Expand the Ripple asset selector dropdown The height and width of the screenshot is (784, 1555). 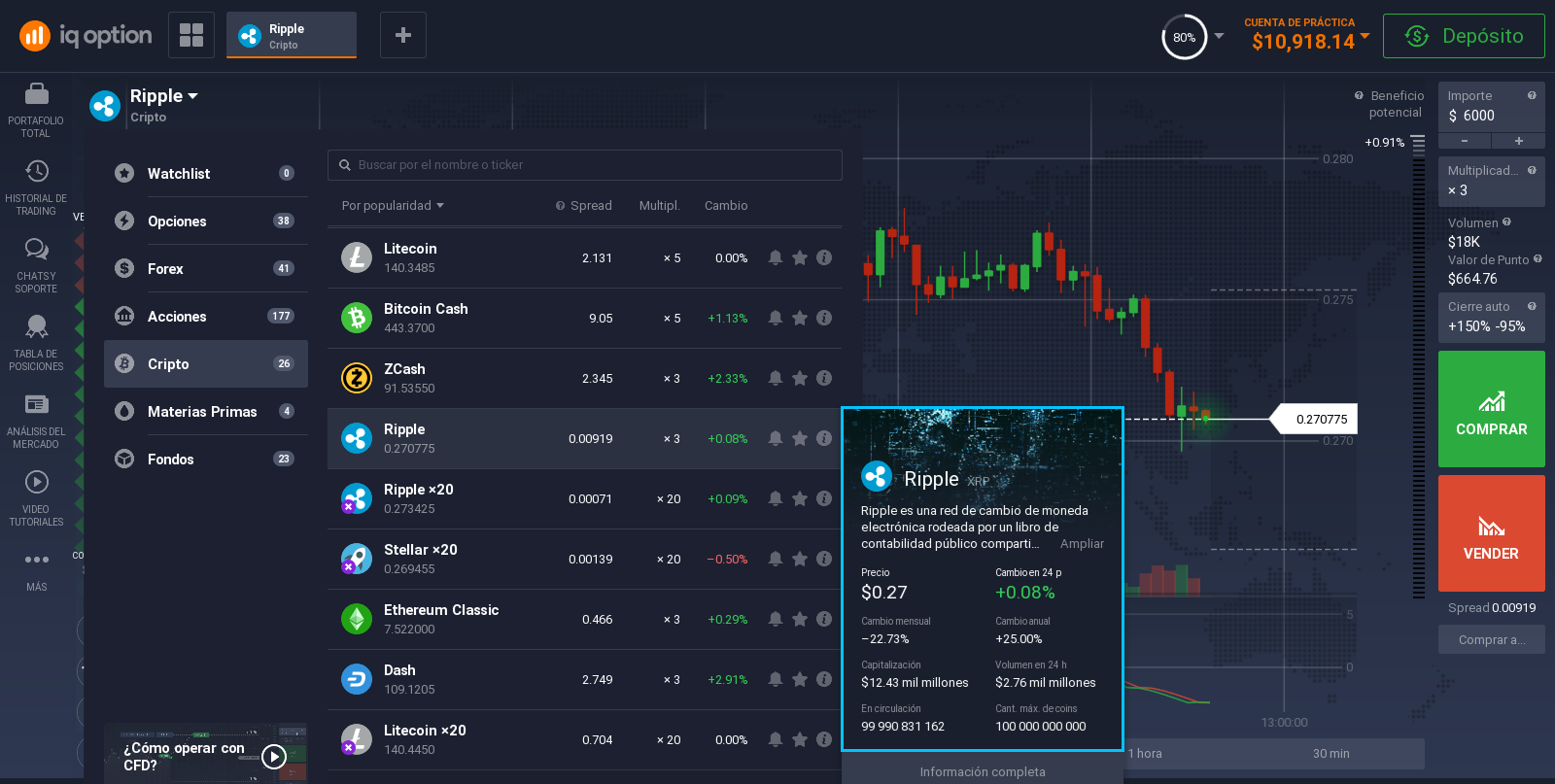(192, 96)
